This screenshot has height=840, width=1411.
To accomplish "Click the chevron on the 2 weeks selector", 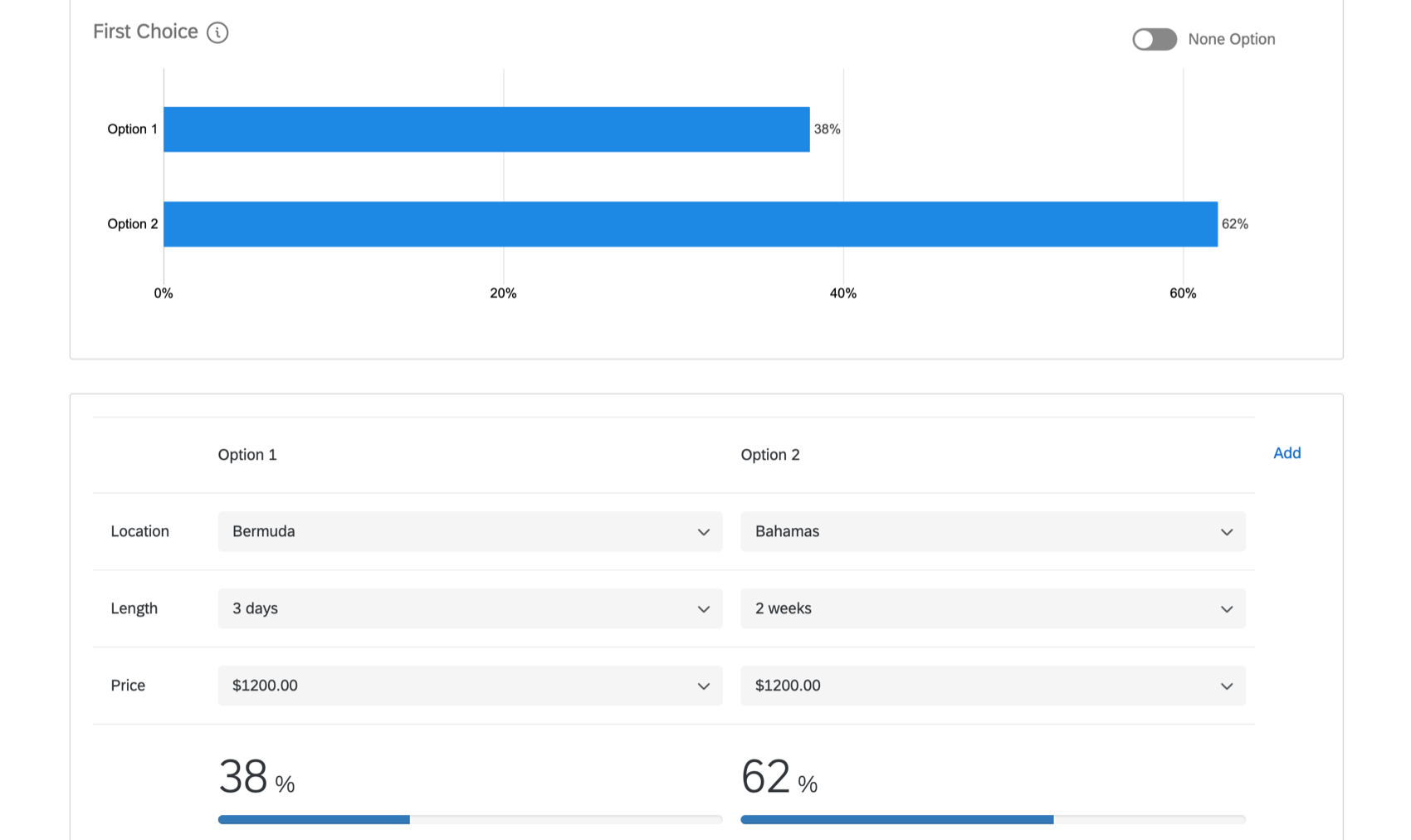I will coord(1226,608).
